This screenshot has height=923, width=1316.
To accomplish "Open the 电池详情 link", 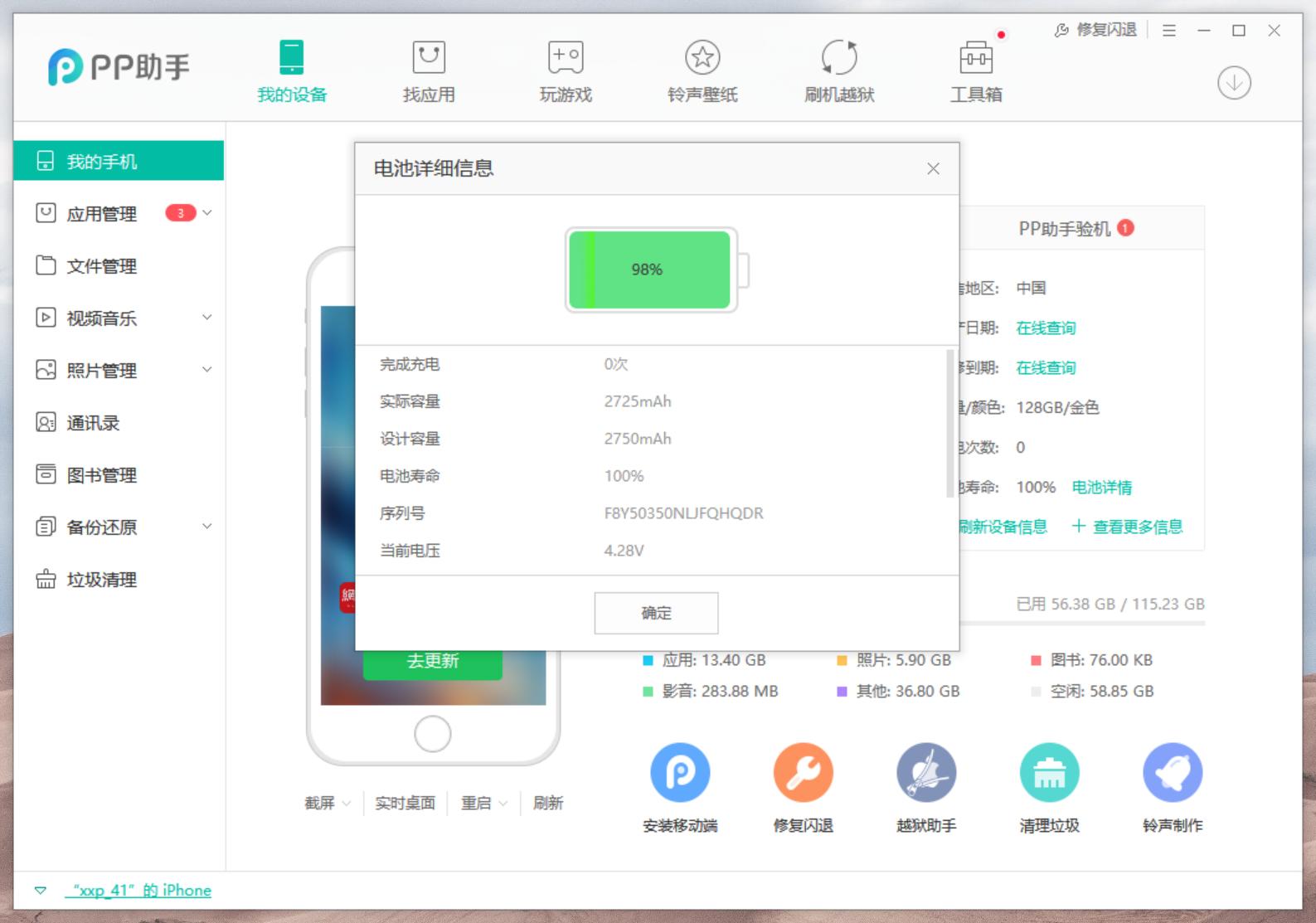I will pos(1101,488).
